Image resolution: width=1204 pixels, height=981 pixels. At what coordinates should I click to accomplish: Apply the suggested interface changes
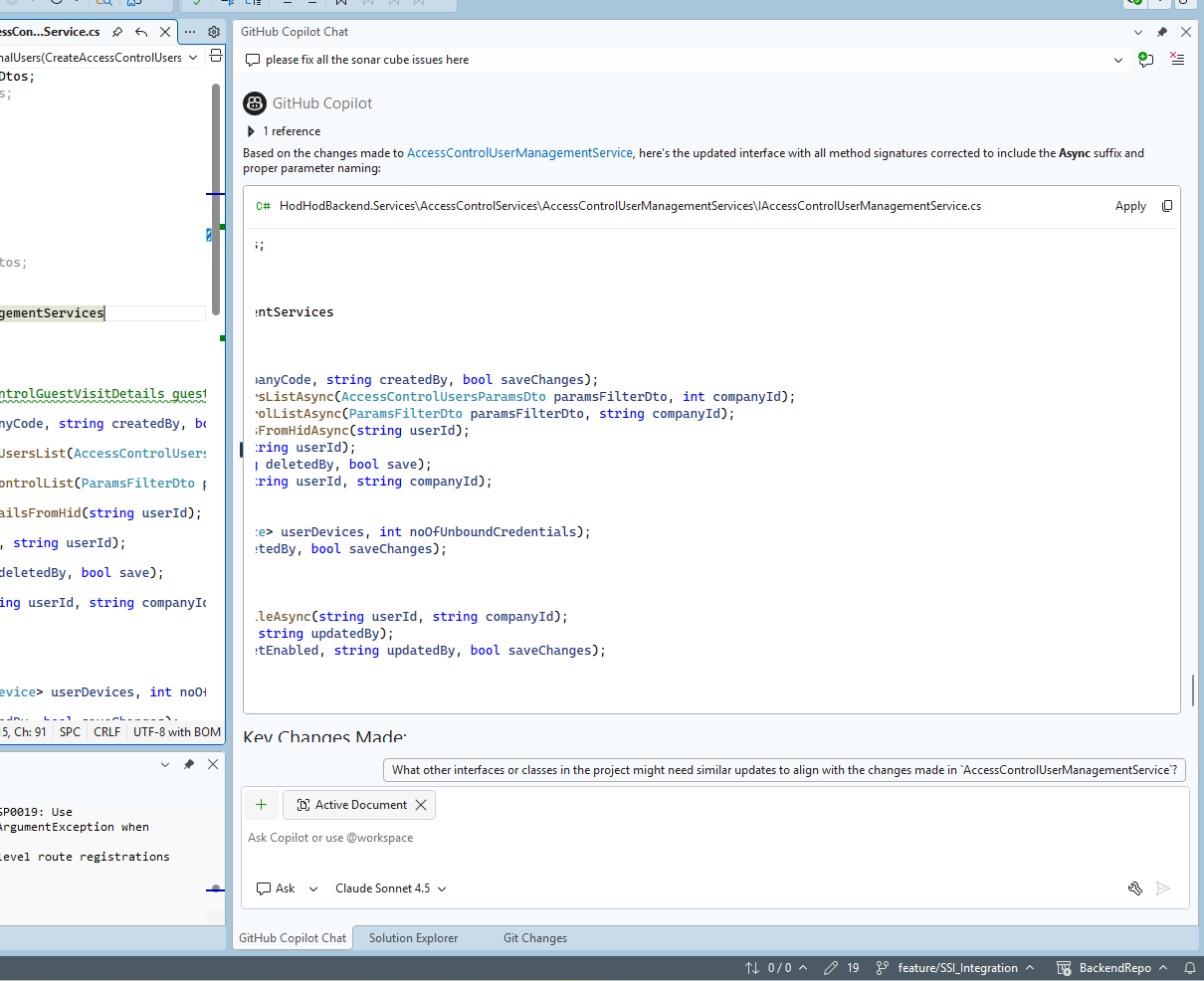point(1130,206)
